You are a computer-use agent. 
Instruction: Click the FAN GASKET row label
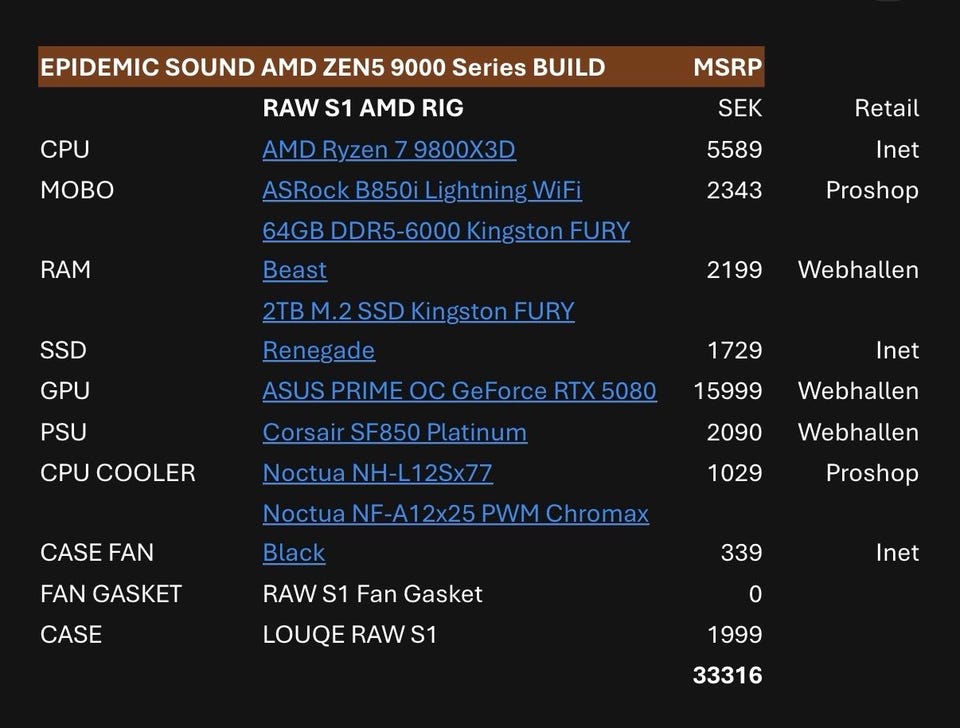coord(111,594)
